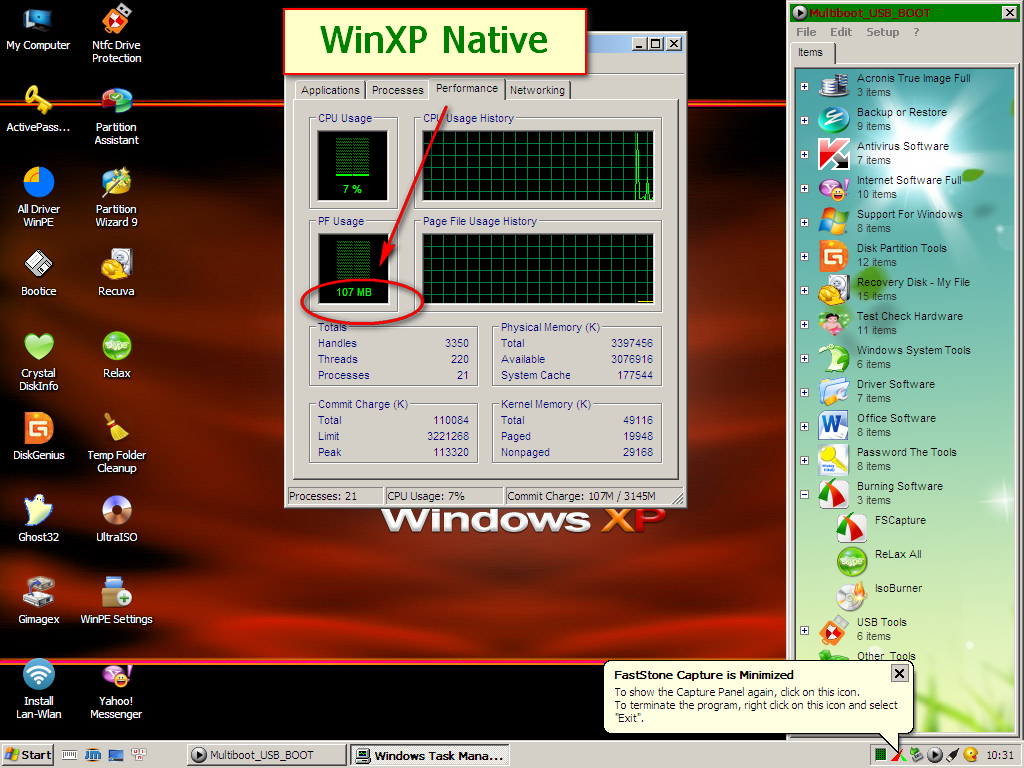Switch to the Applications tab
This screenshot has width=1024, height=768.
tap(330, 90)
